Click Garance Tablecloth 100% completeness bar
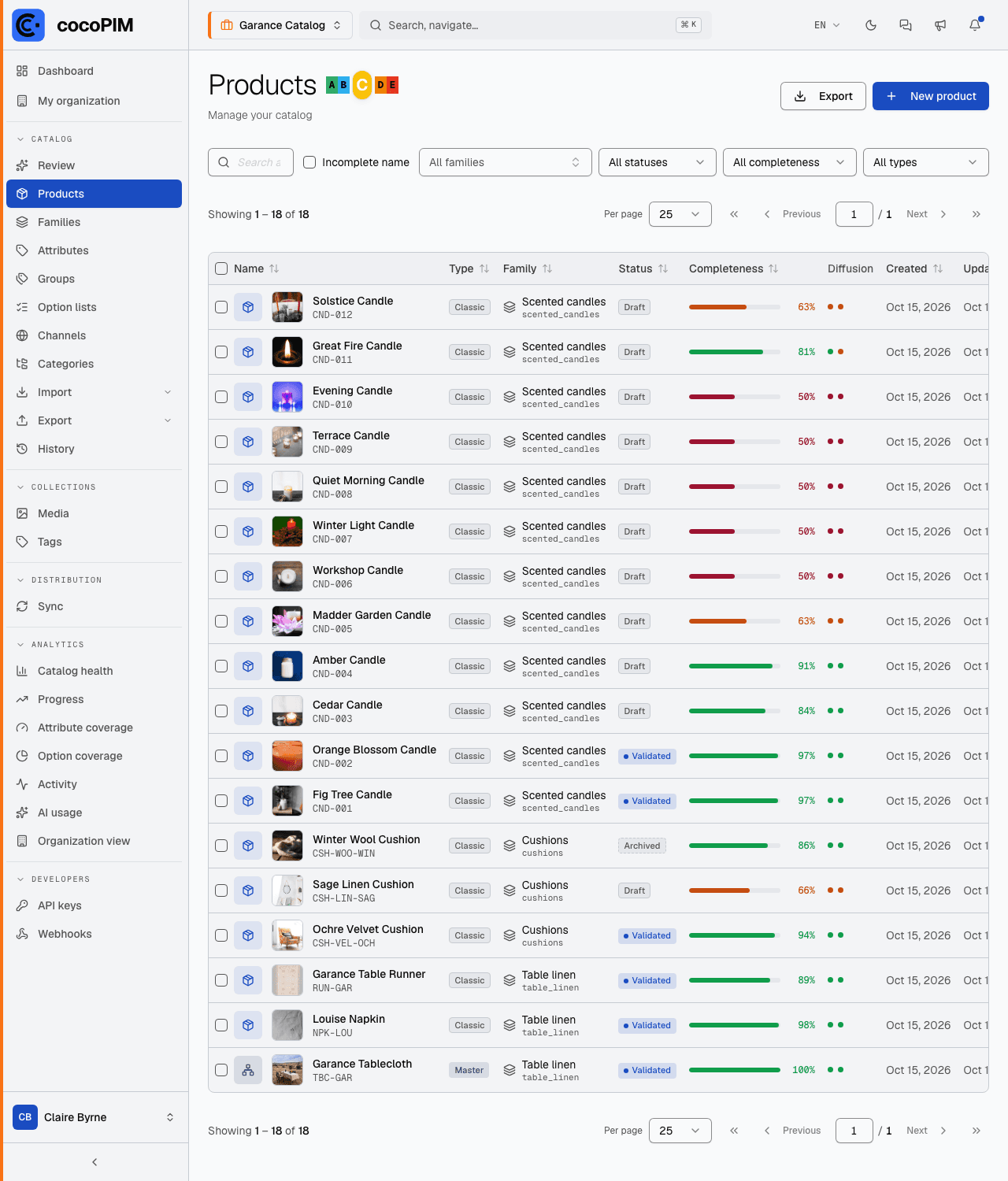Screen dimensions: 1008x1181 [735, 1070]
